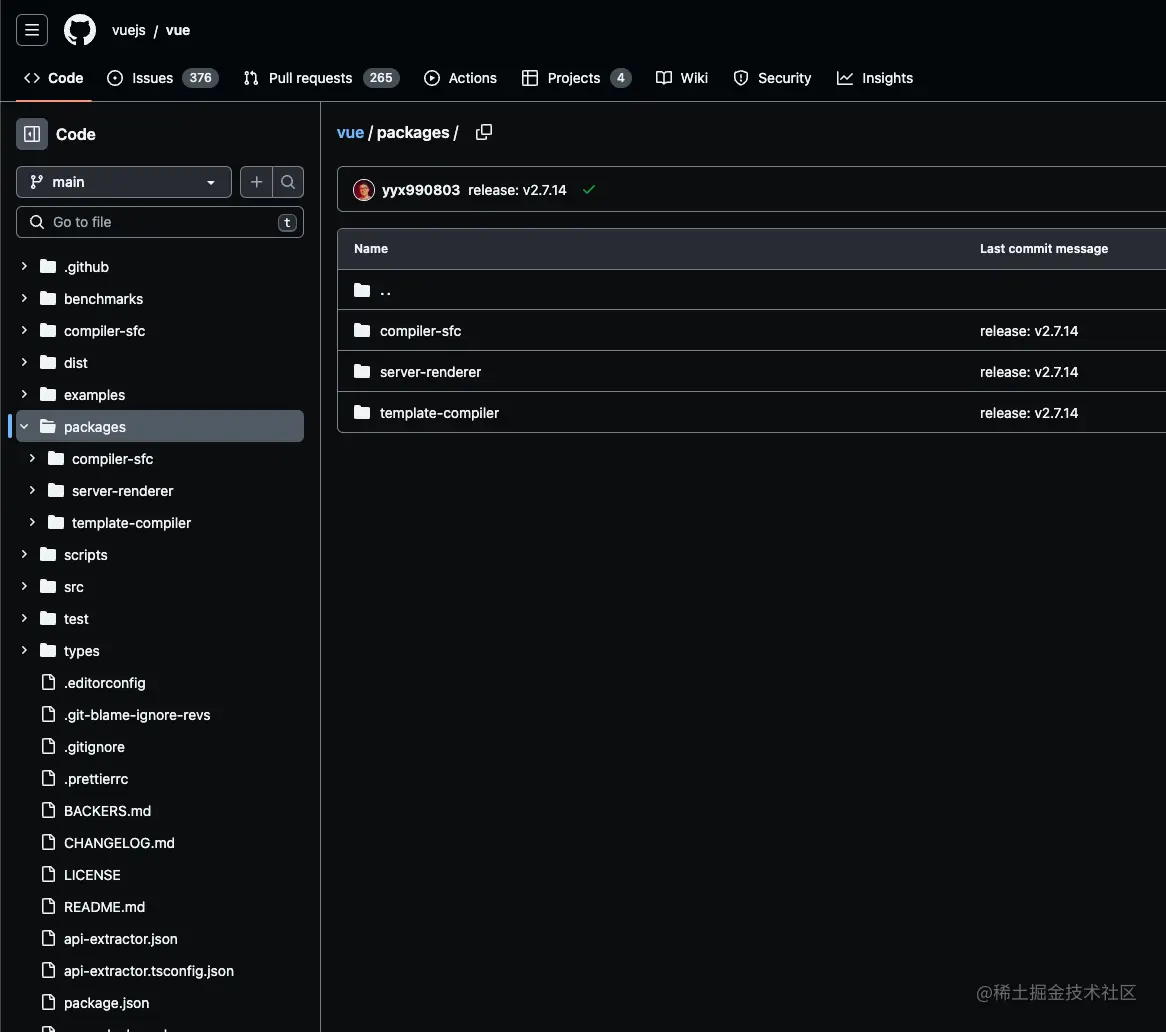Expand the types folder chevron
This screenshot has width=1166, height=1032.
click(24, 650)
